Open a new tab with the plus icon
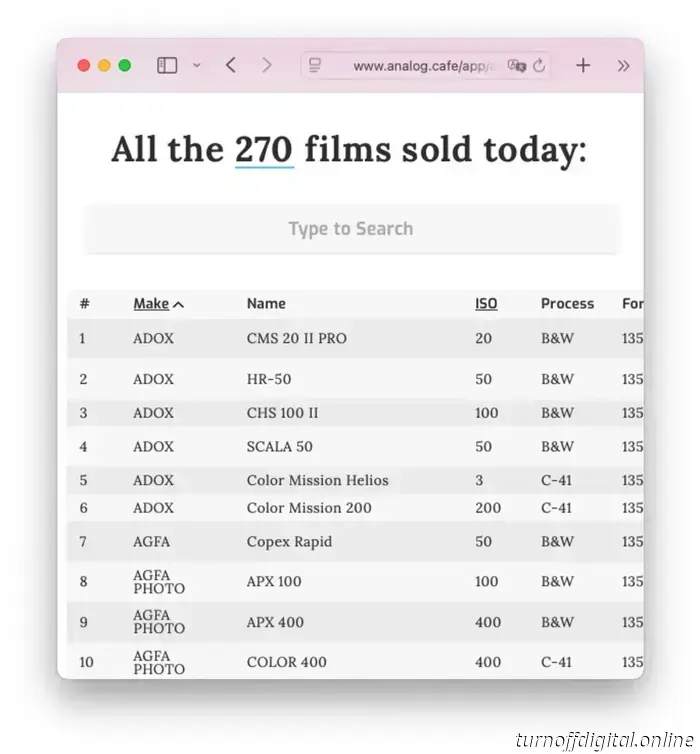The image size is (700, 754). tap(583, 65)
